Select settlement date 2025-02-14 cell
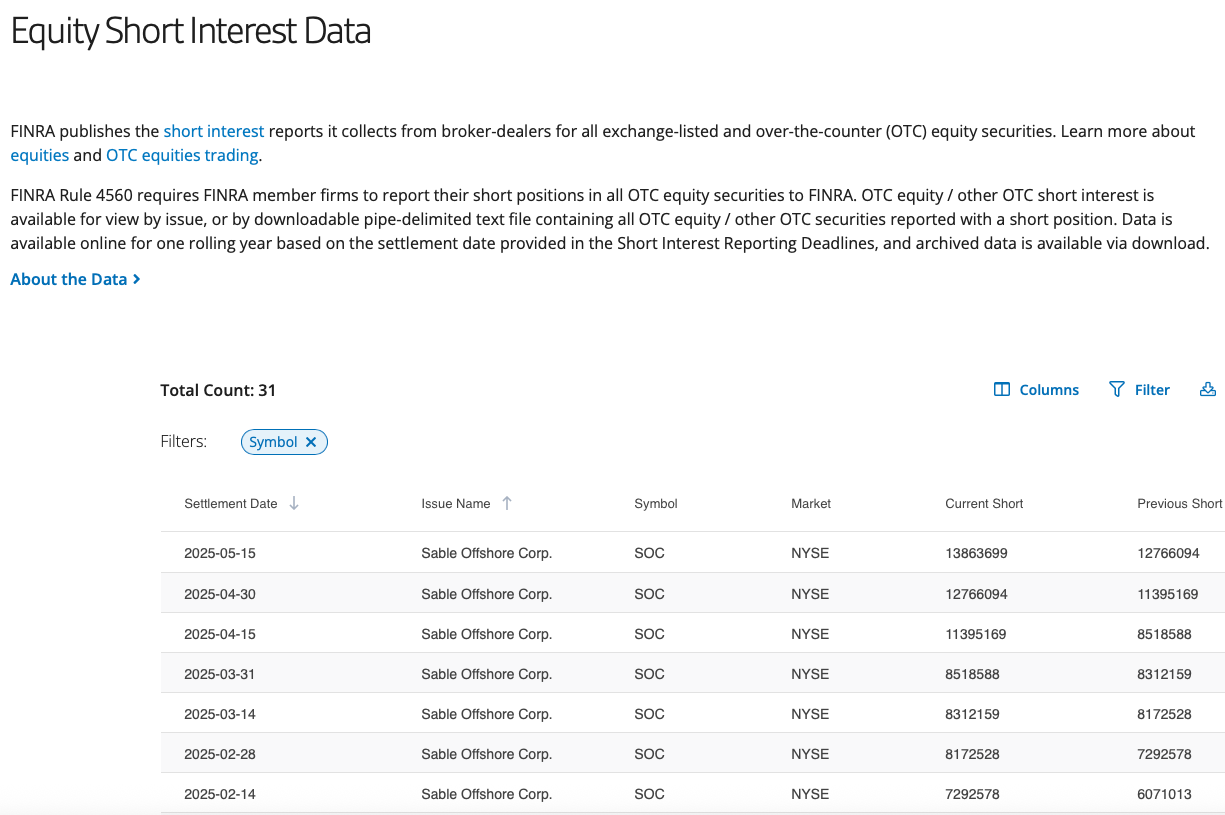 (x=220, y=794)
